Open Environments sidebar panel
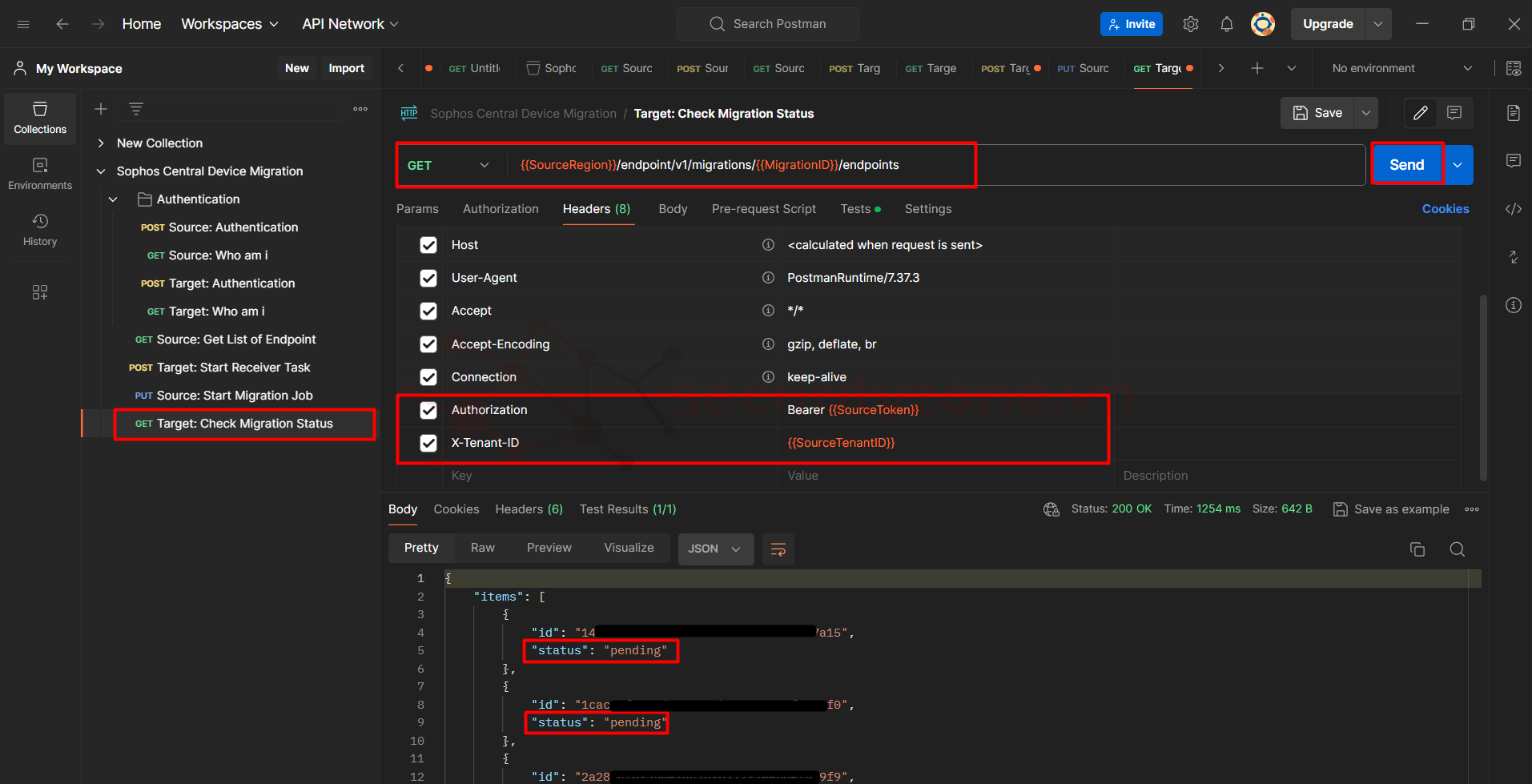 (40, 174)
